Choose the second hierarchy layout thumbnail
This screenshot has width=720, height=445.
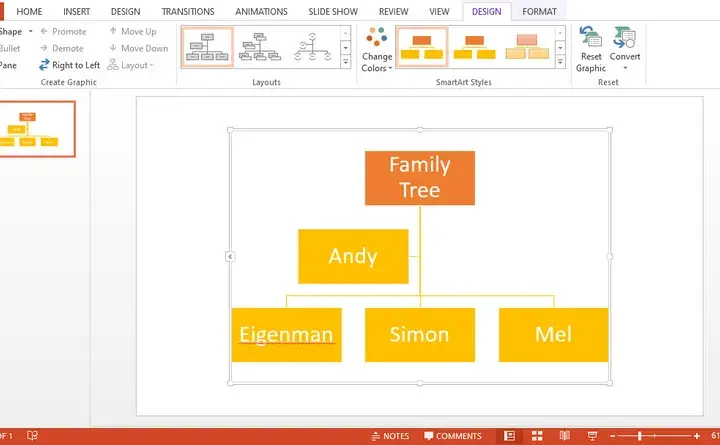260,47
